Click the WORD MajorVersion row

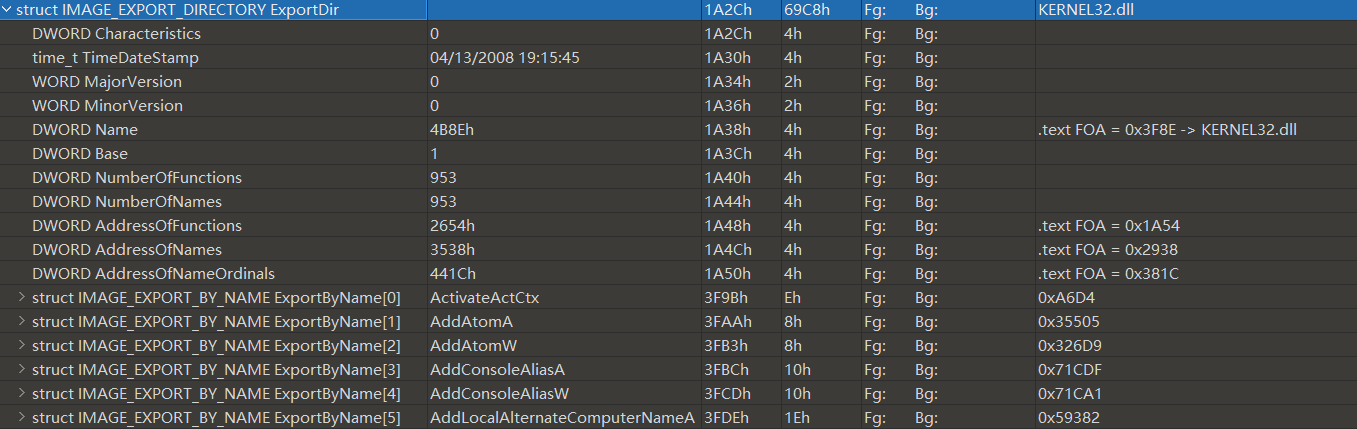[107, 82]
